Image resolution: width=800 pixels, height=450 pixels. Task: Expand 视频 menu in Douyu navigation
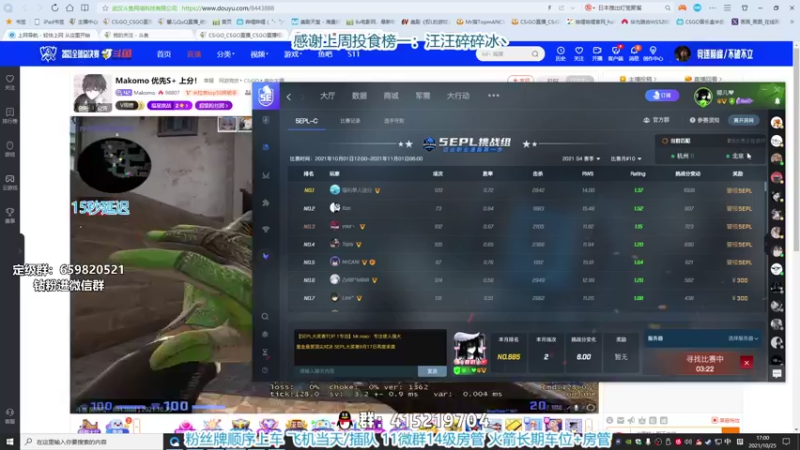click(x=259, y=54)
